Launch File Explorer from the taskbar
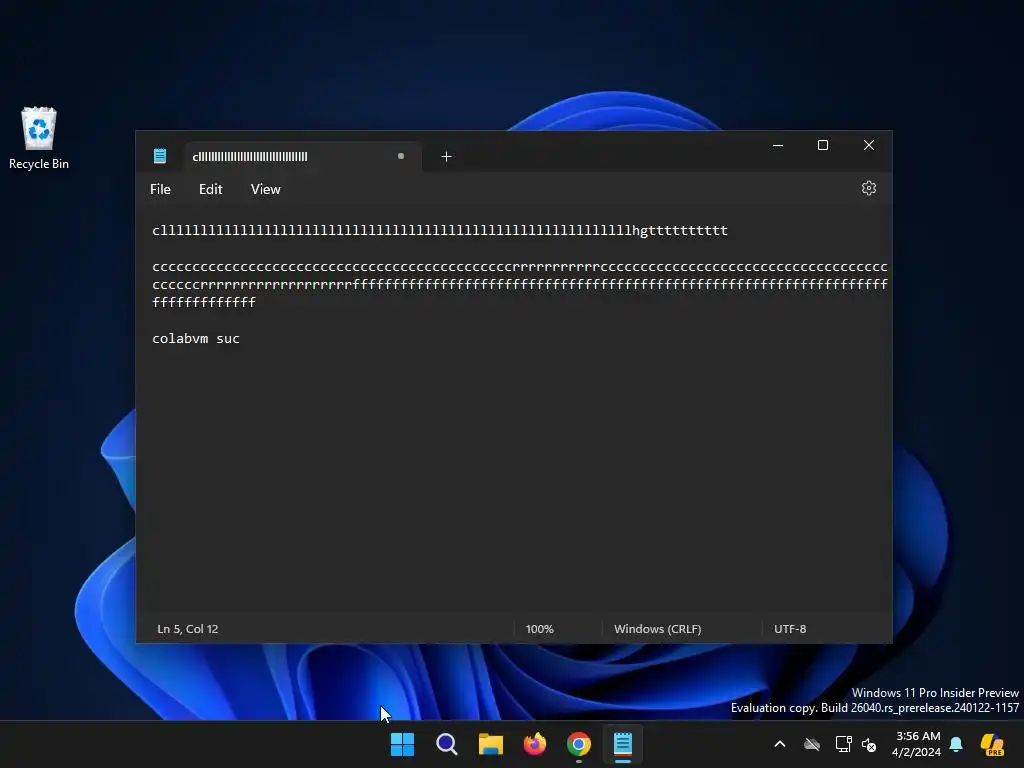The height and width of the screenshot is (768, 1024). point(490,744)
